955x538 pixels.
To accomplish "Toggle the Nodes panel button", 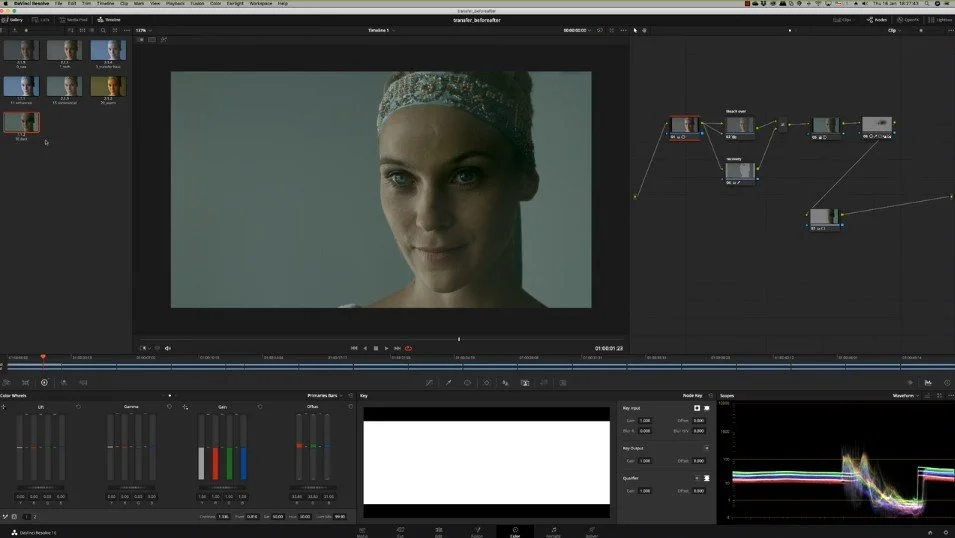I will click(876, 19).
